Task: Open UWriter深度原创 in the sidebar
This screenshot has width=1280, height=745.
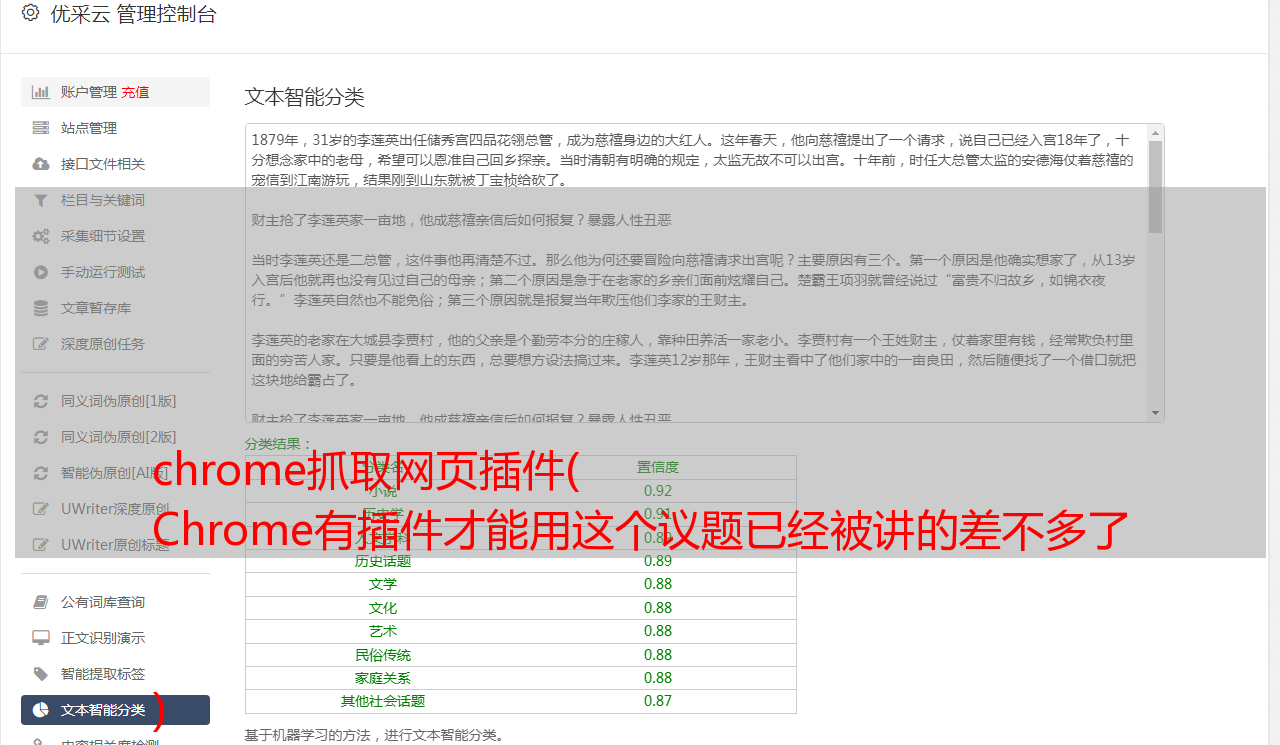Action: pyautogui.click(x=115, y=509)
